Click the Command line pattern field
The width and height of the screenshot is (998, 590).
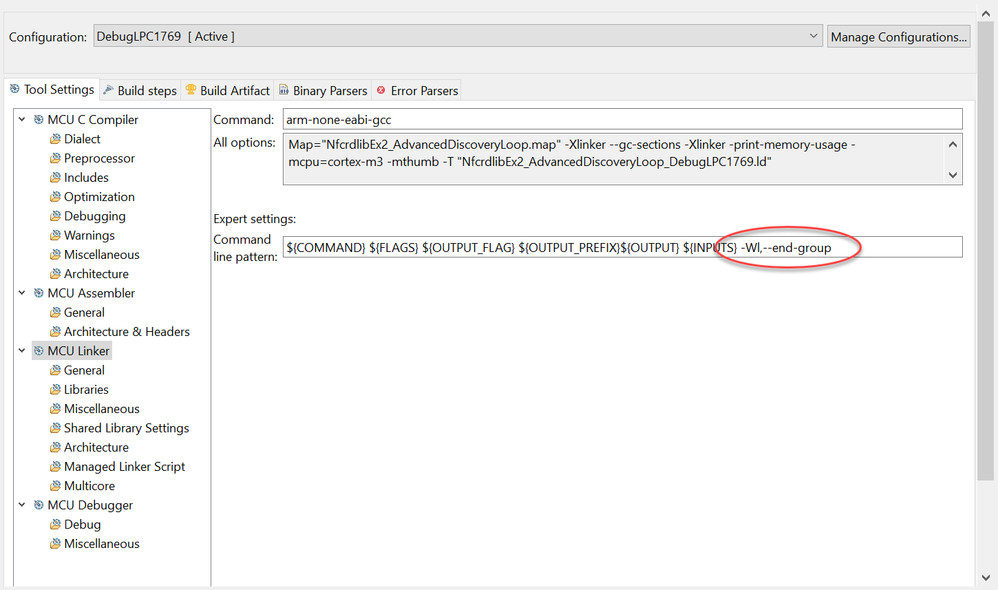(x=622, y=247)
